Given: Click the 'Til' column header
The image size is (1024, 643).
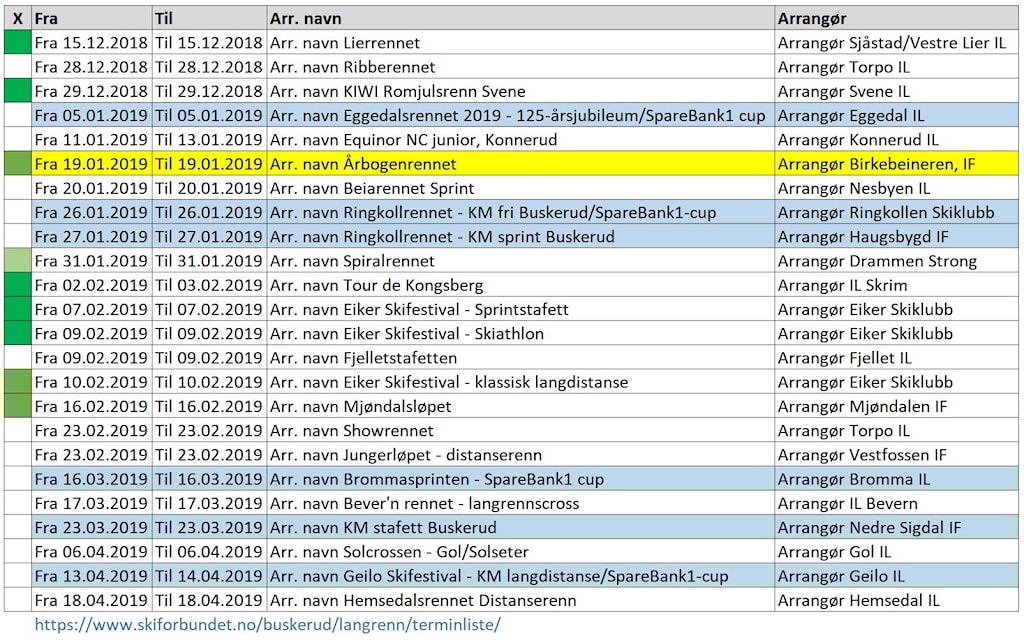Looking at the screenshot, I should pos(164,18).
